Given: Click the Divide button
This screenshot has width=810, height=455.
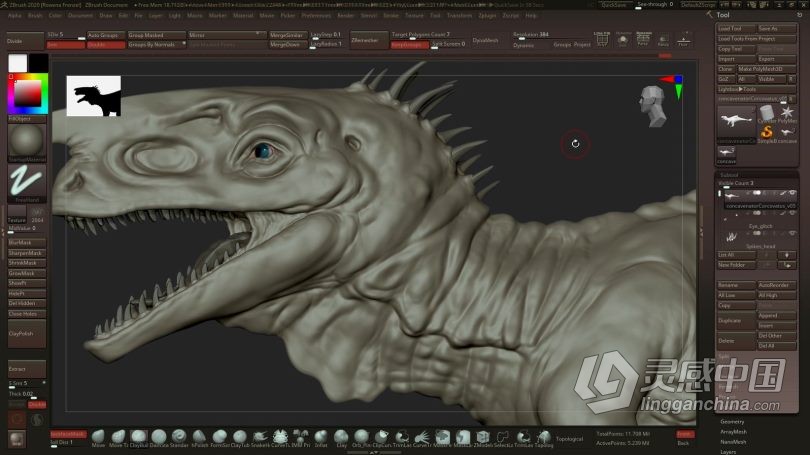Looking at the screenshot, I should click(25, 41).
